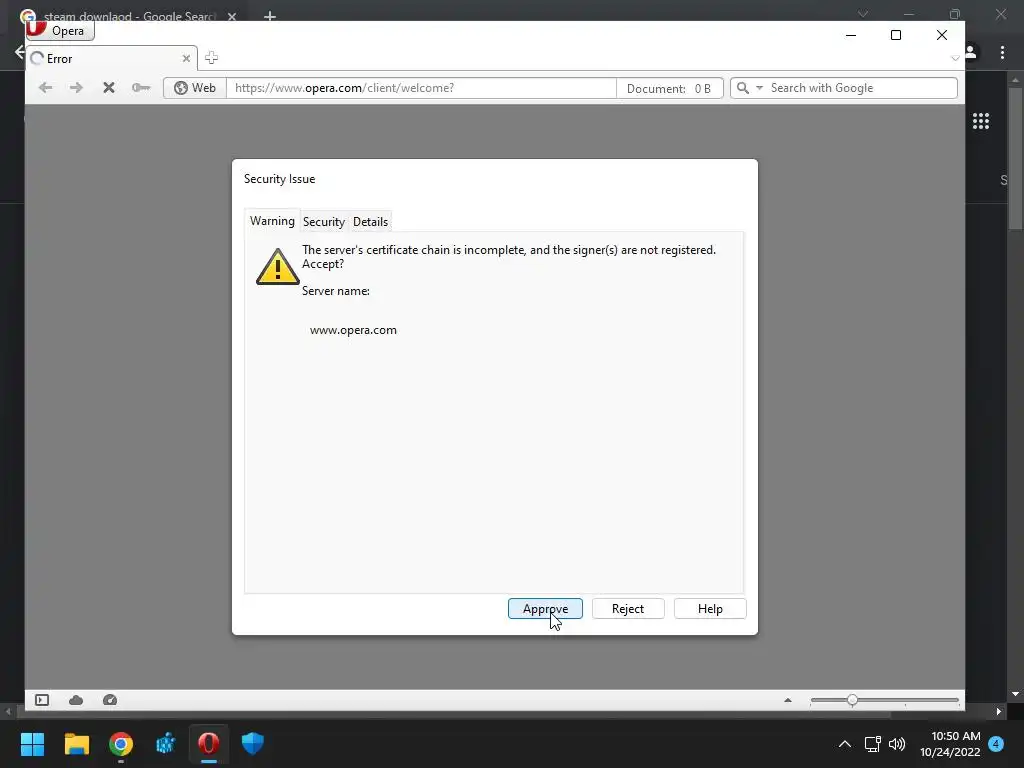Click Chrome profile avatar icon
This screenshot has height=768, width=1024.
coord(971,52)
